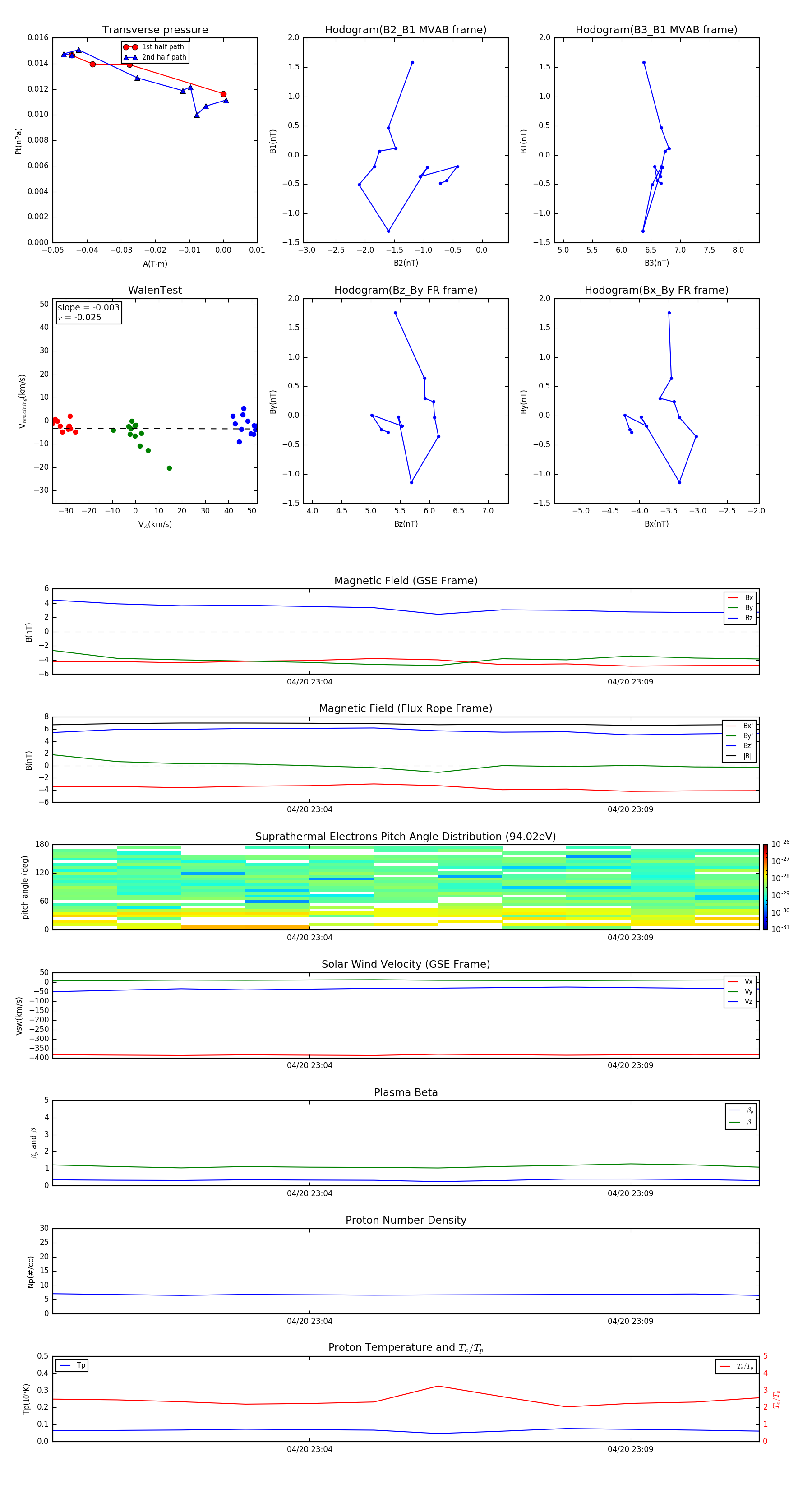Click the 'Tp' legend entry
Image resolution: width=812 pixels, height=1489 pixels.
click(72, 1366)
